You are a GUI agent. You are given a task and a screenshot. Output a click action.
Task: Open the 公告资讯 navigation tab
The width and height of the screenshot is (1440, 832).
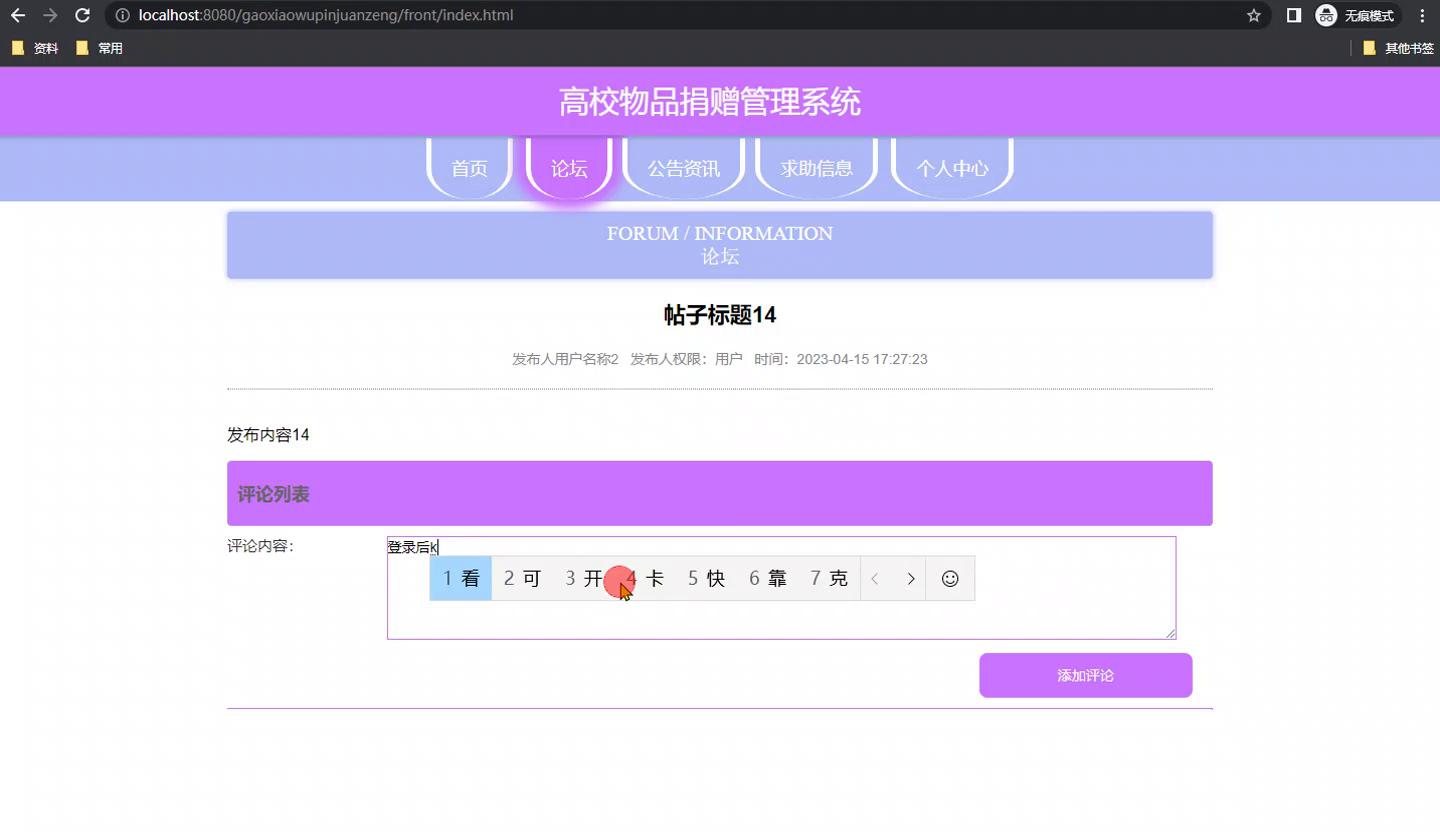point(684,168)
